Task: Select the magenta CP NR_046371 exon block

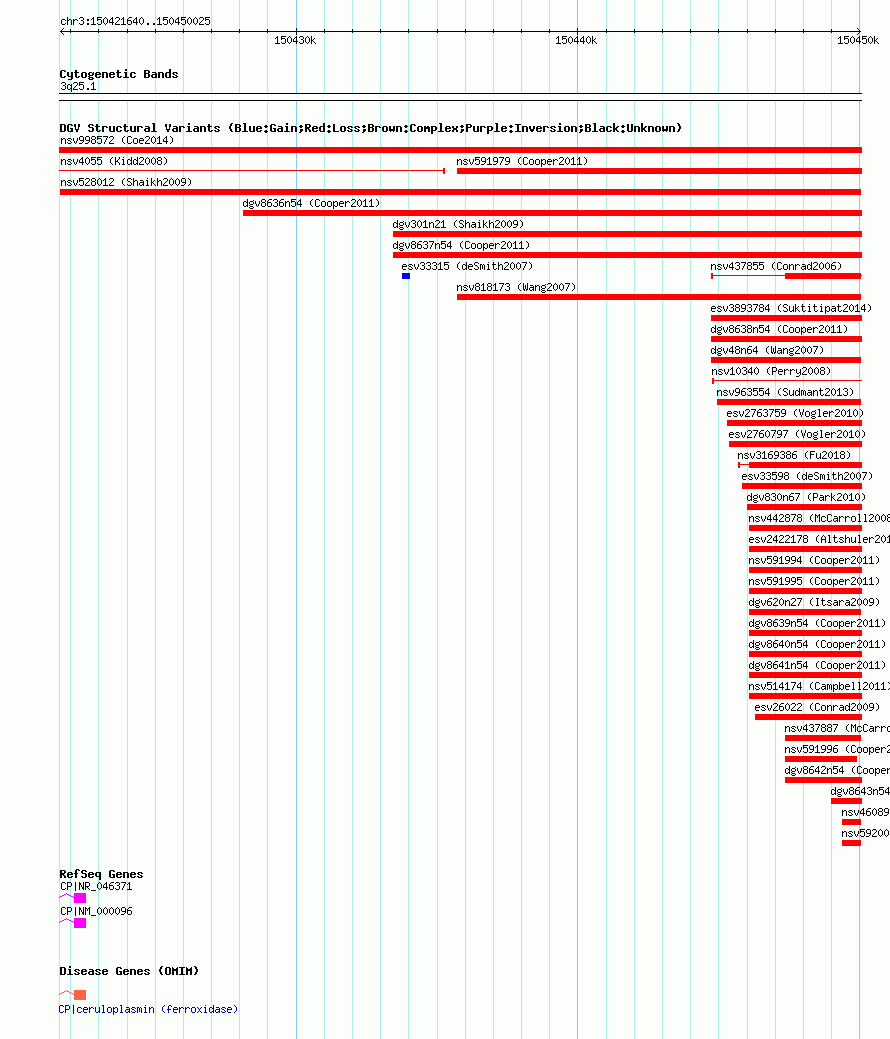Action: [80, 898]
